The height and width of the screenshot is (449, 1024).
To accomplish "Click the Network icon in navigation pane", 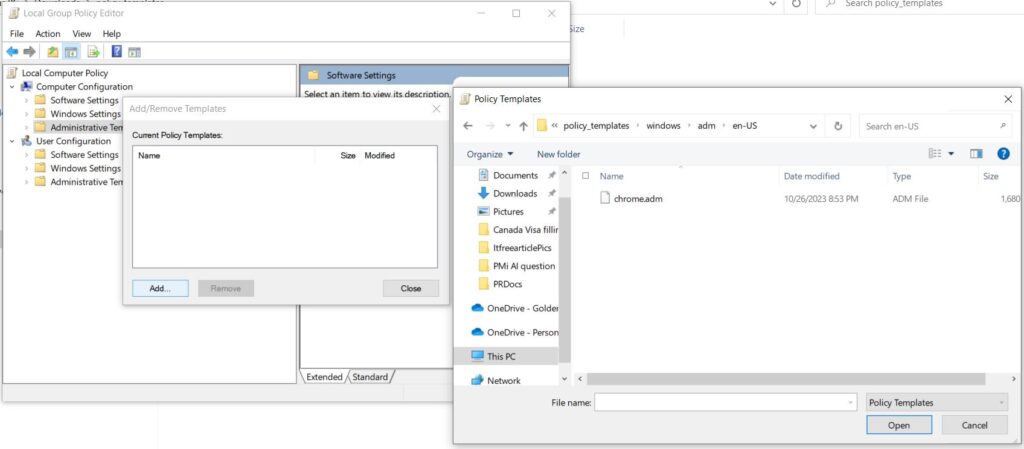I will [x=477, y=380].
